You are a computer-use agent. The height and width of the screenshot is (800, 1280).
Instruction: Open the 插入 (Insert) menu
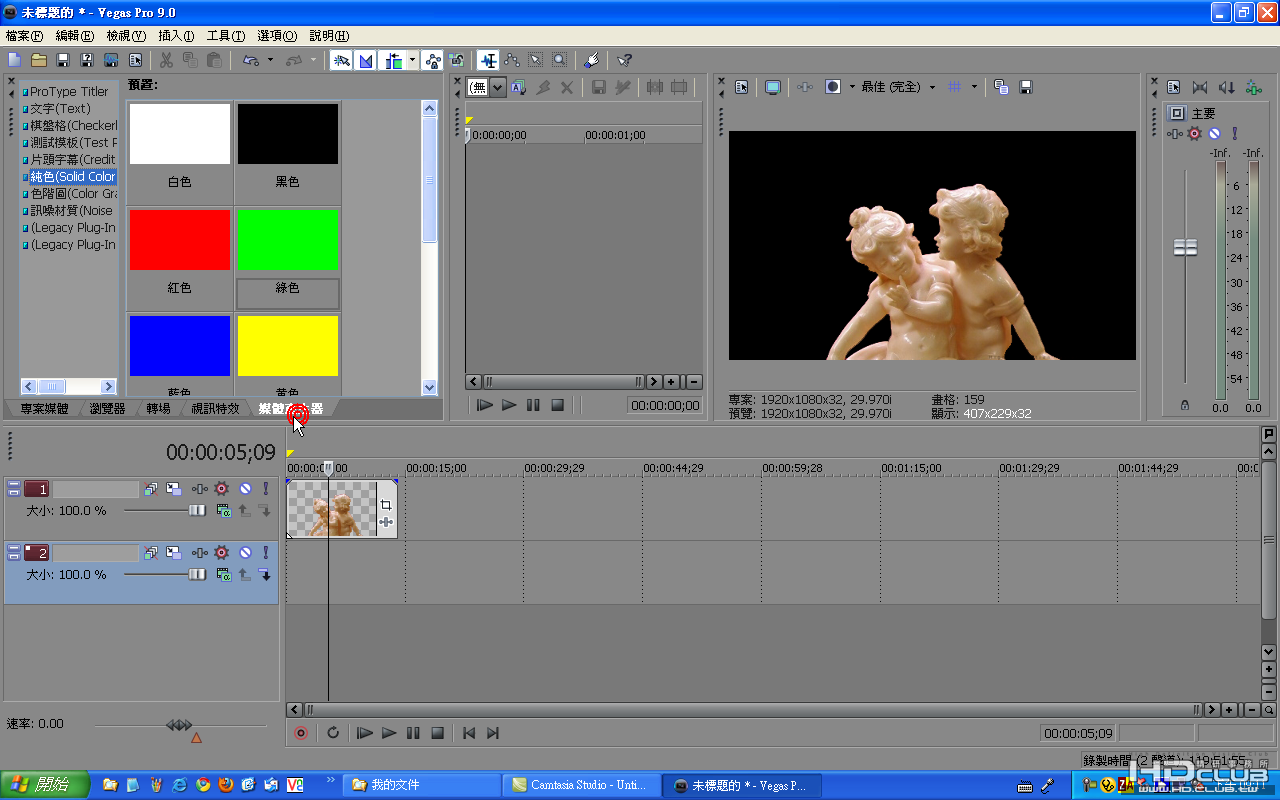pos(176,35)
